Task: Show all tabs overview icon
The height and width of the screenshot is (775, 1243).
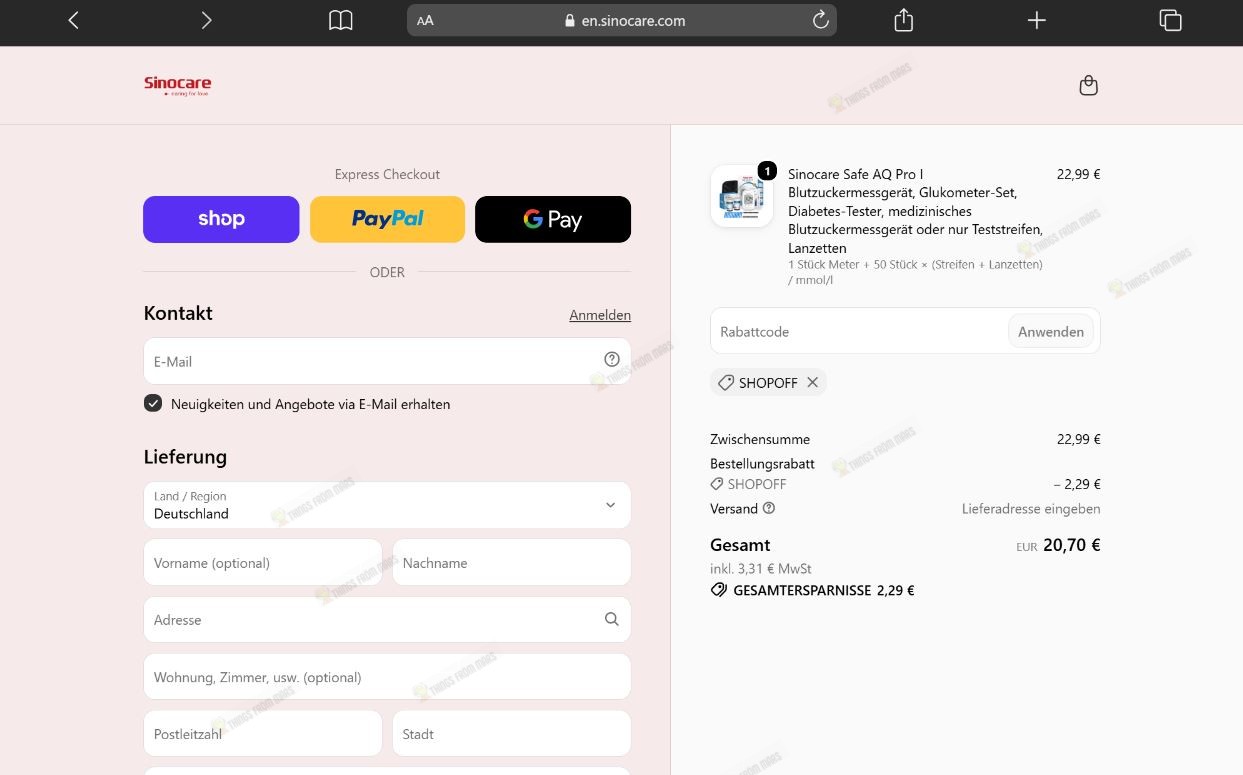Action: tap(1170, 20)
